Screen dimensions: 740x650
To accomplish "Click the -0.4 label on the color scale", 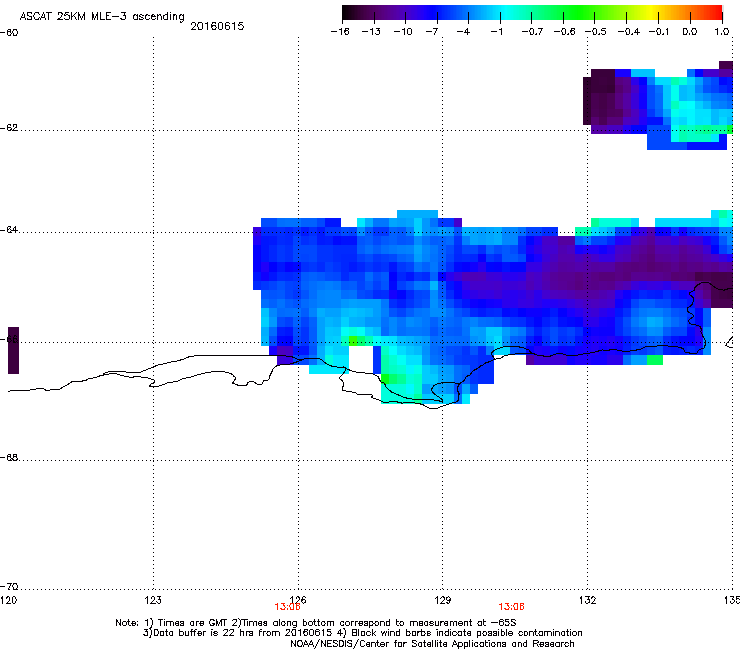I will pyautogui.click(x=629, y=32).
